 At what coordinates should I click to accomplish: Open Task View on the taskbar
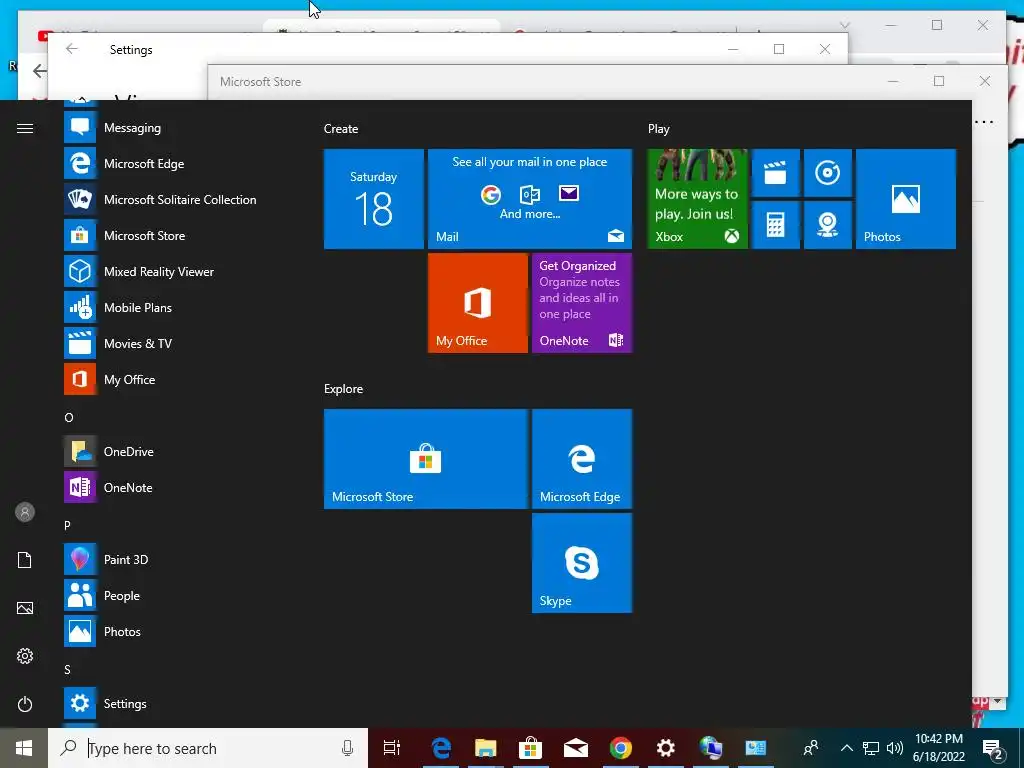coord(392,748)
